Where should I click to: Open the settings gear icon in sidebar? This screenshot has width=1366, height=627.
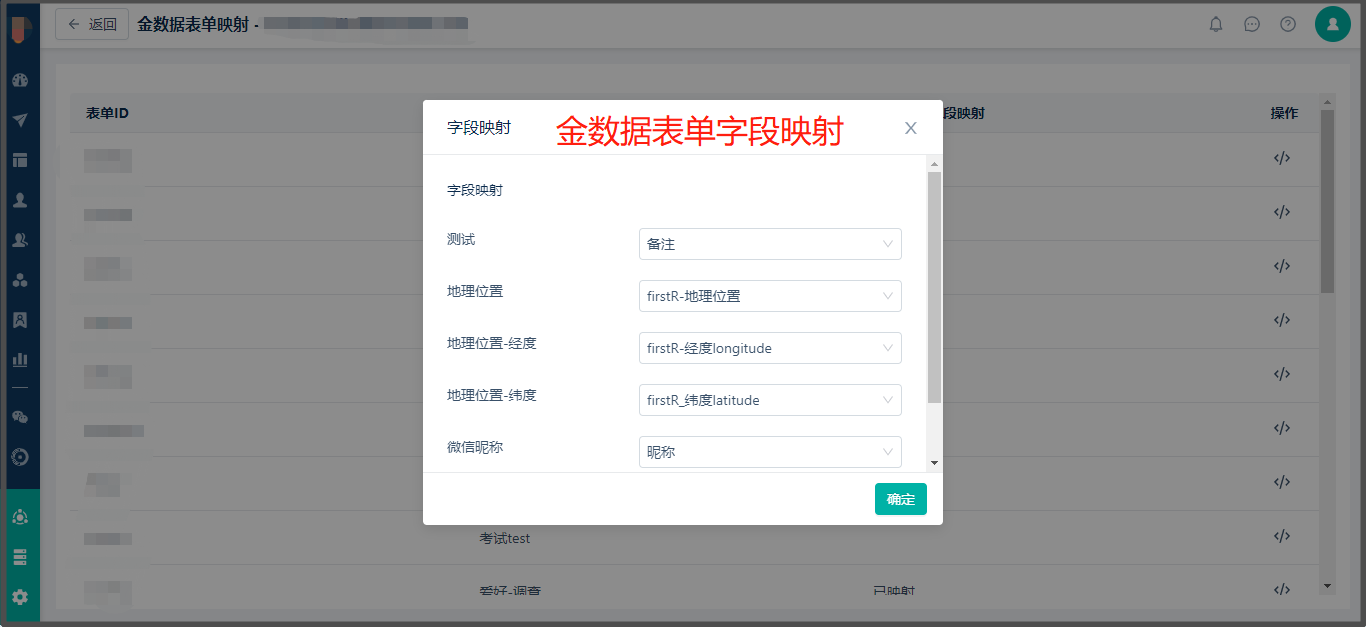click(20, 597)
